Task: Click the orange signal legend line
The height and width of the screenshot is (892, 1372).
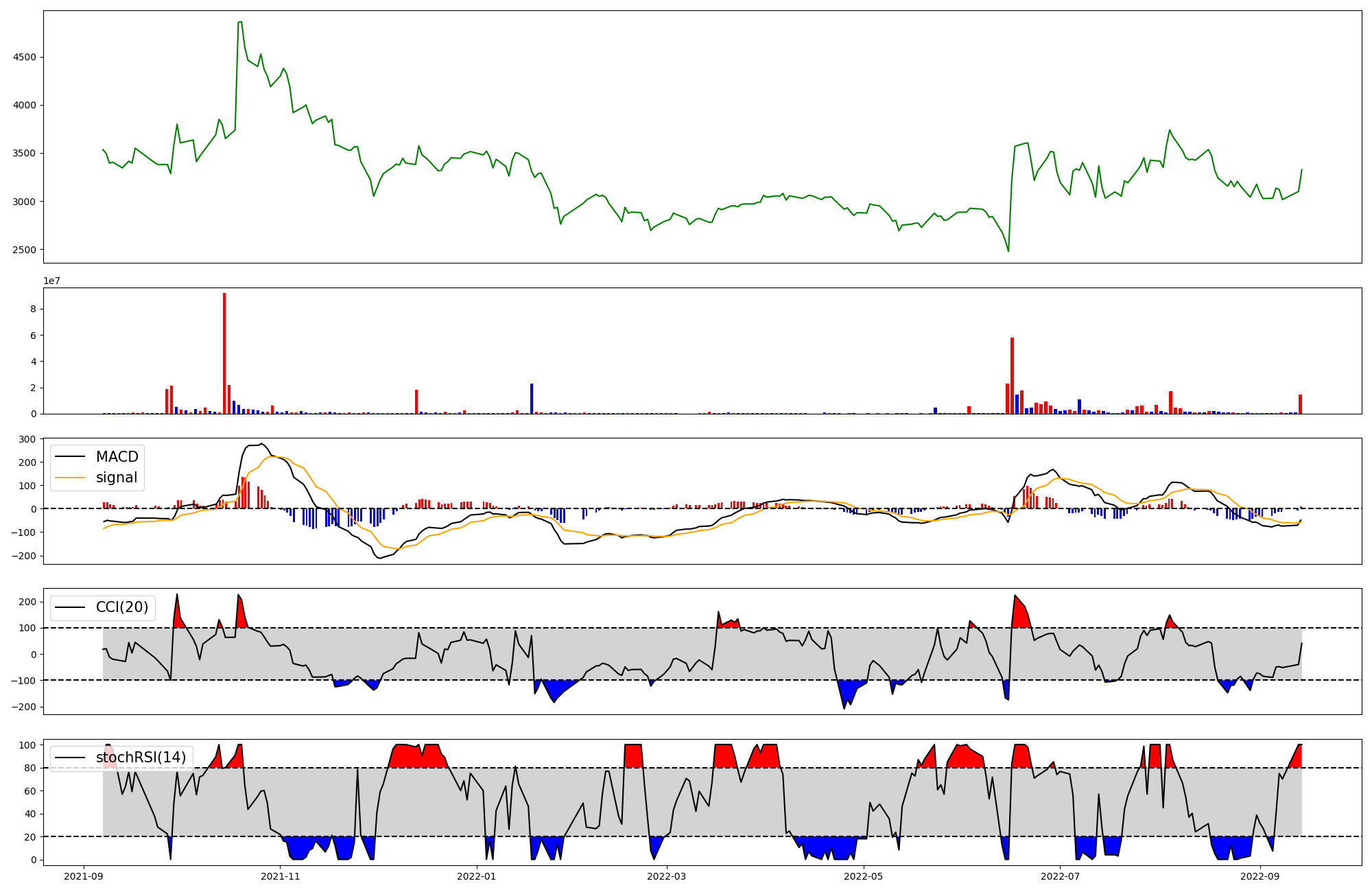Action: [x=70, y=478]
